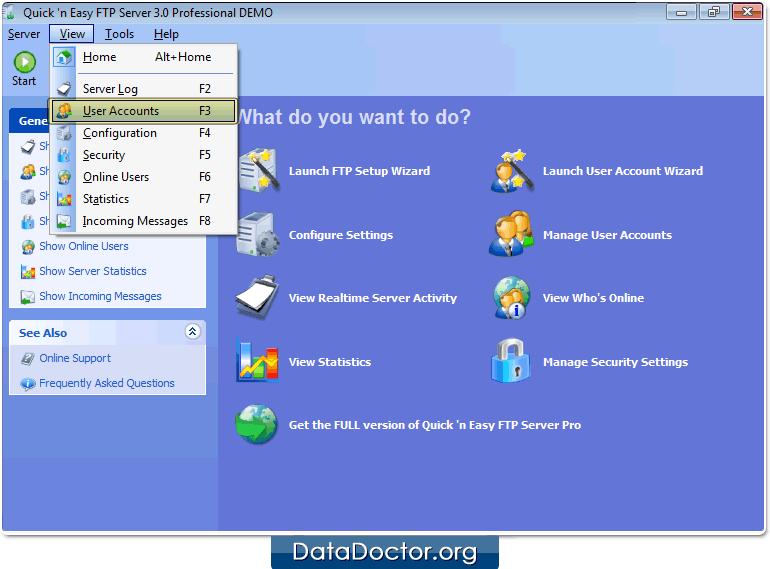Click Show Incoming Messages sidebar link
The width and height of the screenshot is (770, 569).
(100, 296)
